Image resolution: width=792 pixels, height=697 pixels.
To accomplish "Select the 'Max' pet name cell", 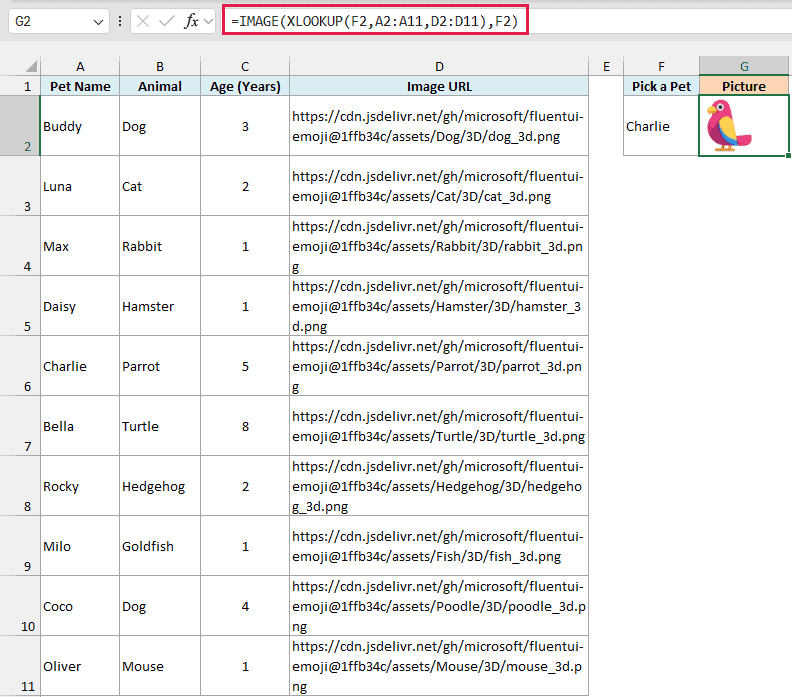I will coord(80,246).
